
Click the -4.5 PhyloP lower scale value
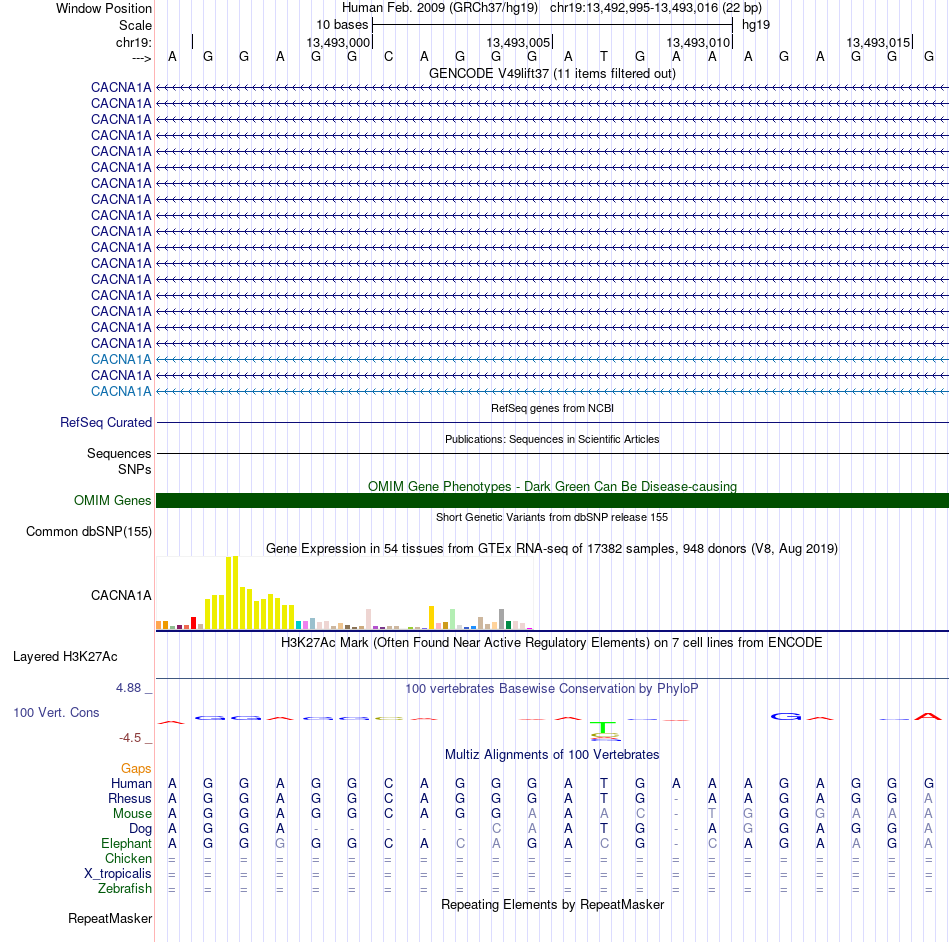[x=130, y=737]
